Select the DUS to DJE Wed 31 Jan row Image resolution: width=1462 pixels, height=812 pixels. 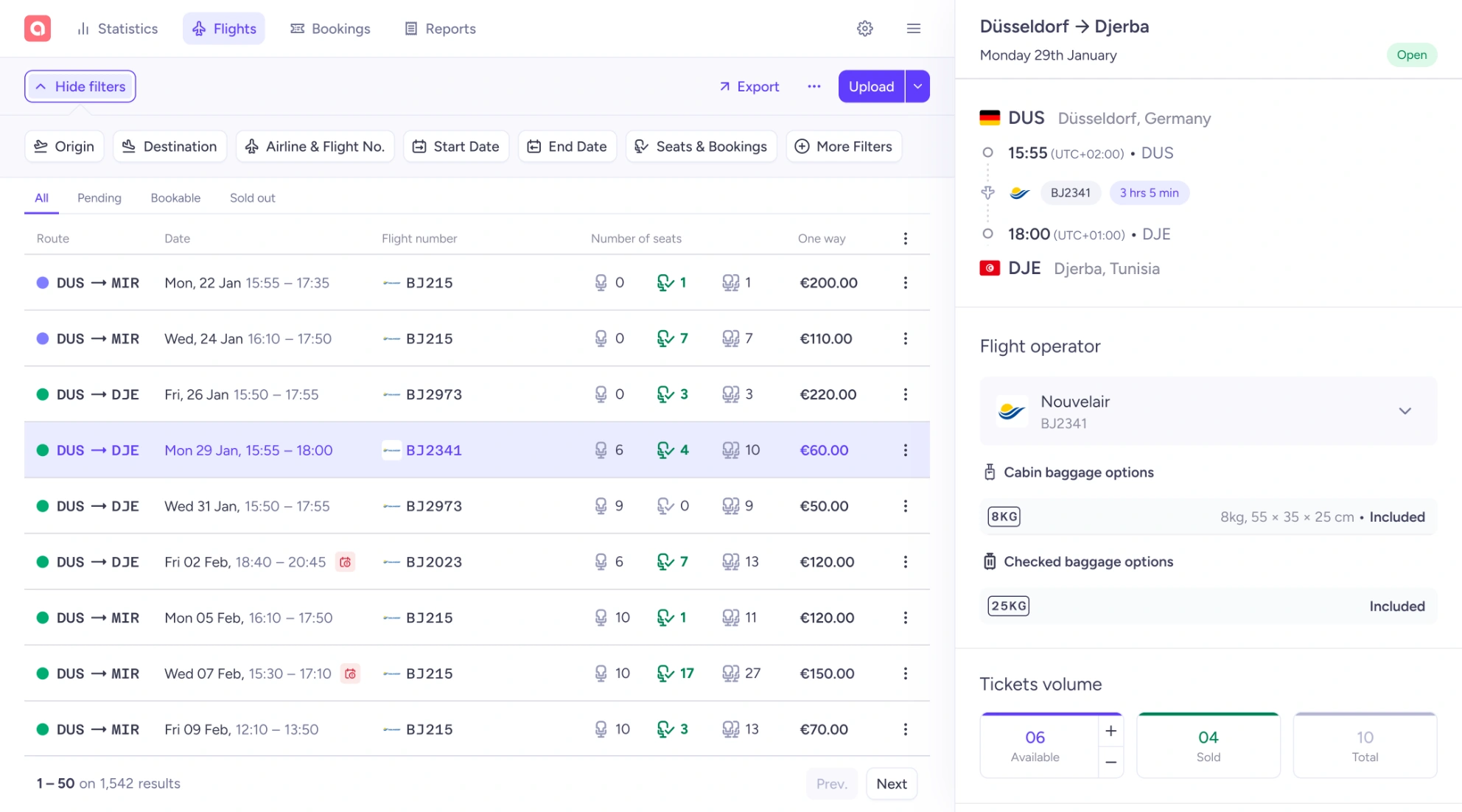click(477, 506)
